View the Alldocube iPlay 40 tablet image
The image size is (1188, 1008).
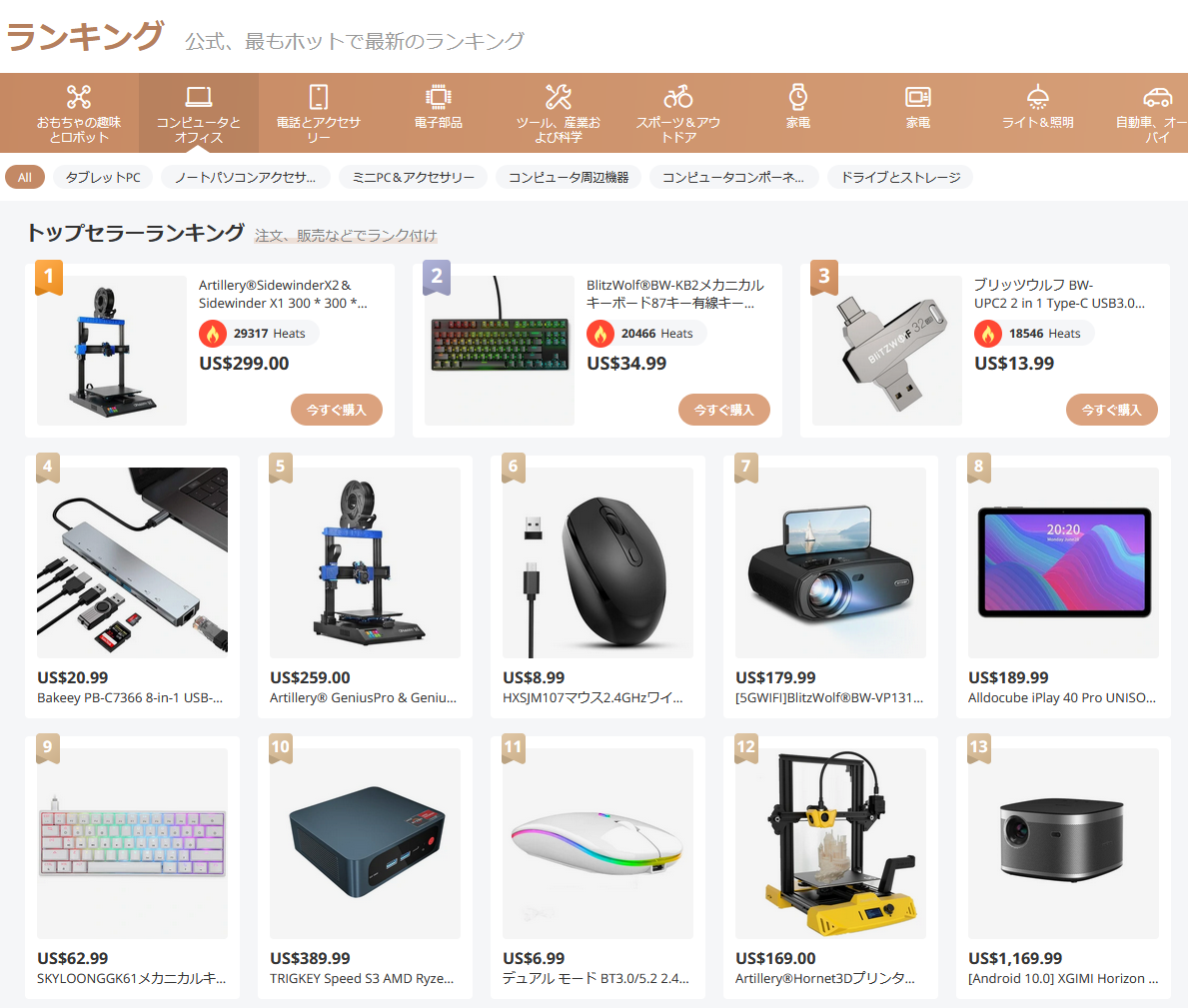pos(1064,562)
